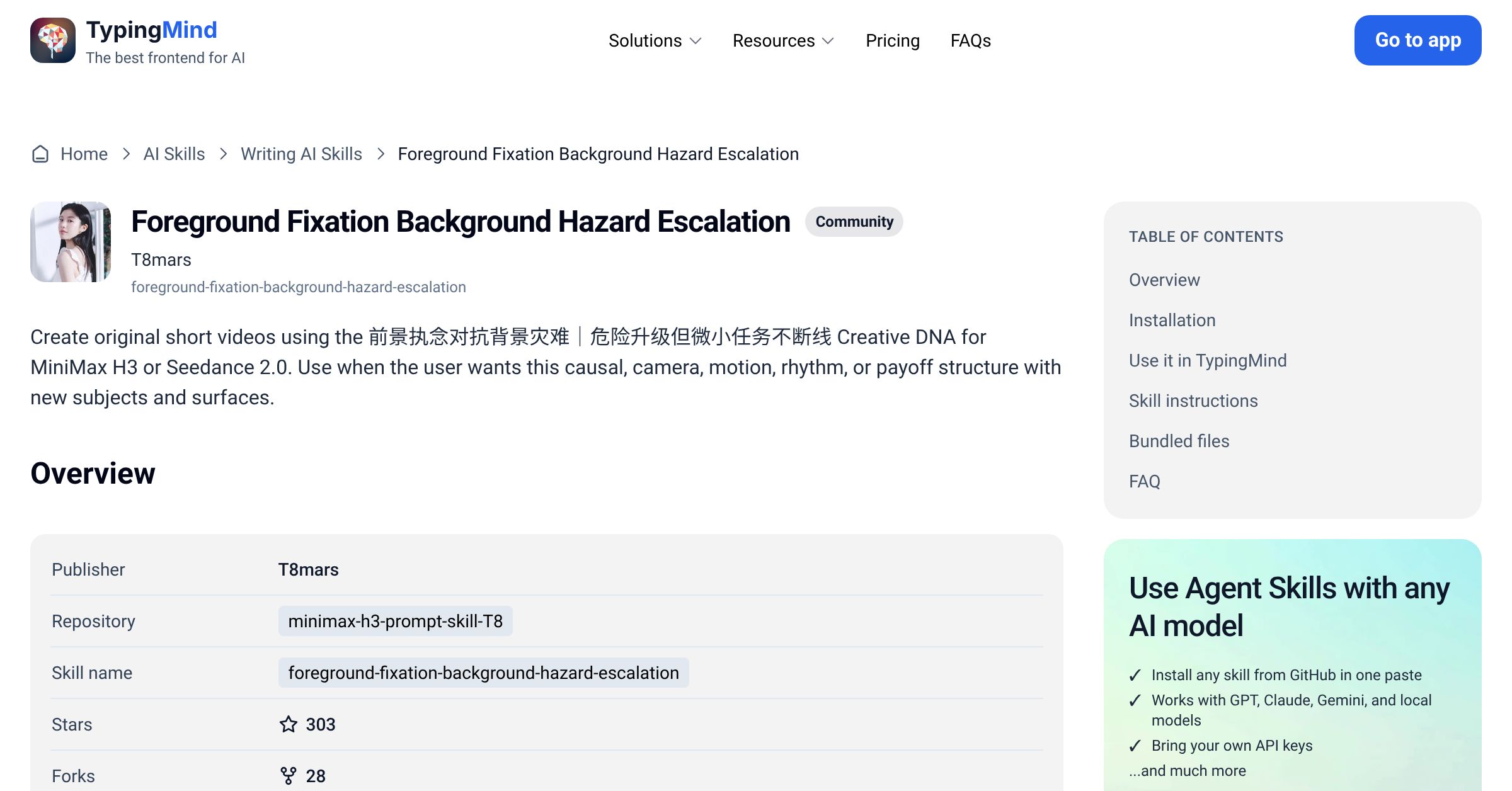1512x791 pixels.
Task: Jump to Overview in table of contents
Action: coord(1164,280)
